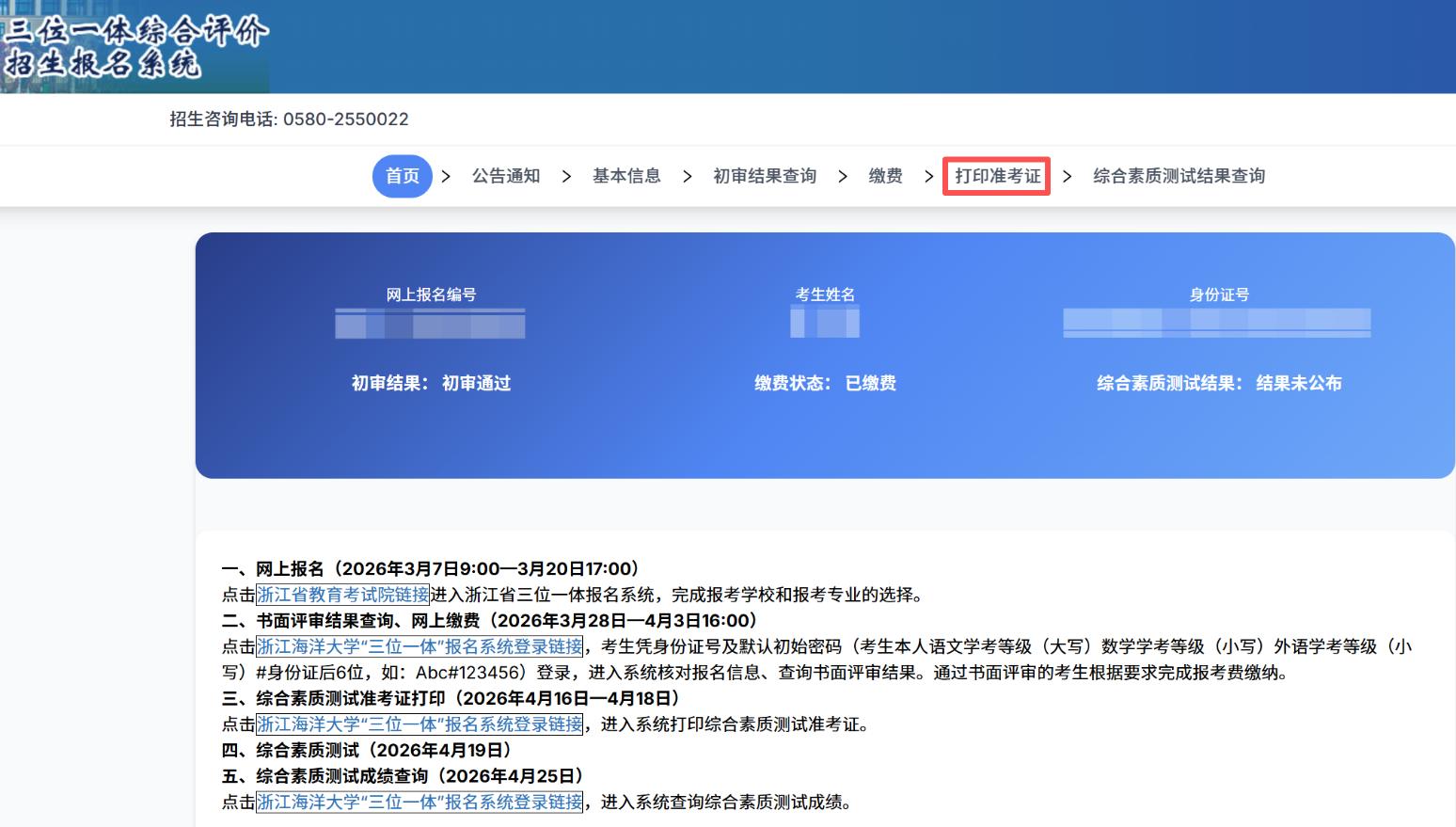Open 初审结果查询 in the navigation
Viewport: 1456px width, 827px height.
point(765,176)
